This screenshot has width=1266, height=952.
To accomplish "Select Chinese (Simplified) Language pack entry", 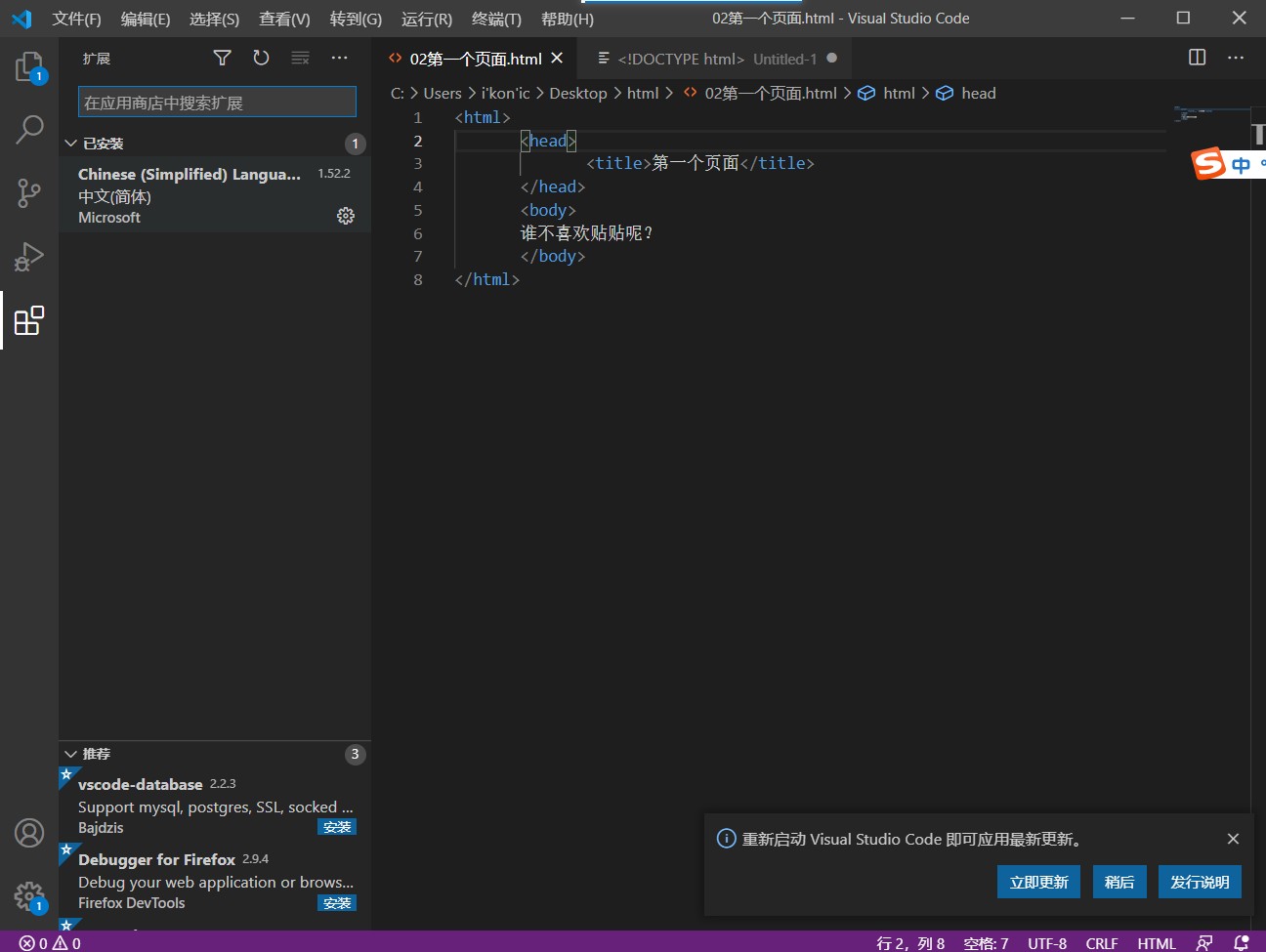I will pyautogui.click(x=215, y=194).
